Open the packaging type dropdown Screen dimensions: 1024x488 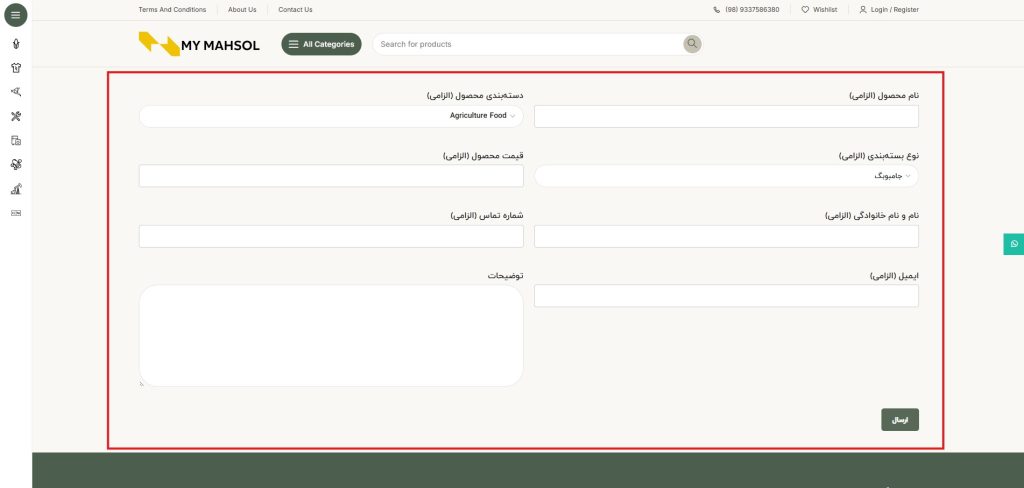[726, 176]
